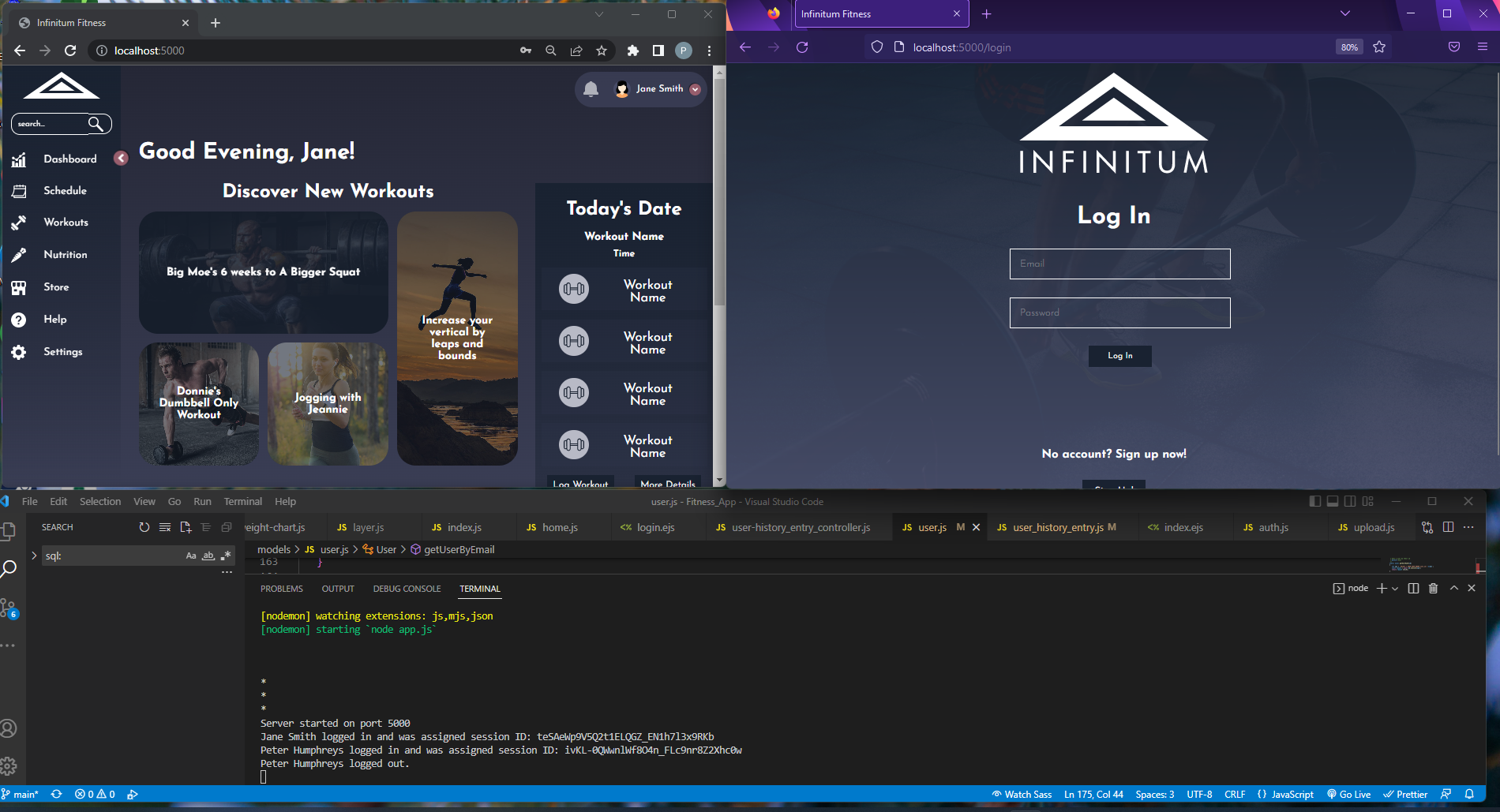Kill the active terminal with trash icon

1434,588
